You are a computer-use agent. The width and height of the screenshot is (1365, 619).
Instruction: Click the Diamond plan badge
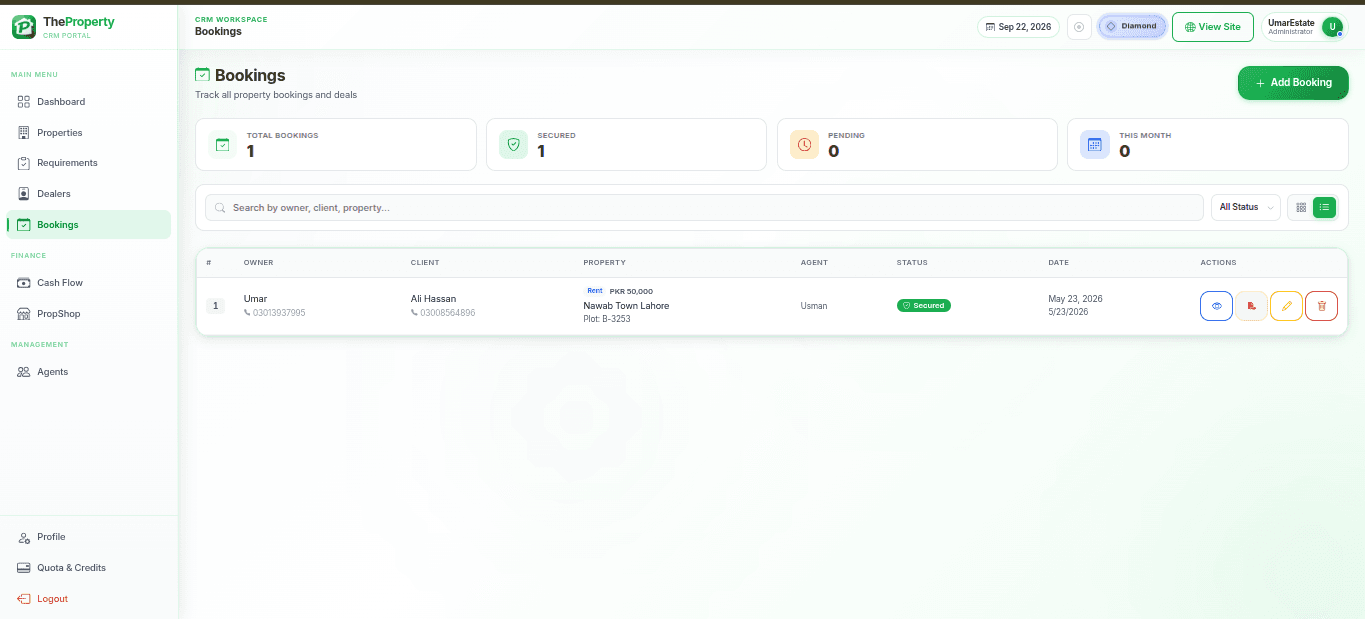coord(1132,26)
